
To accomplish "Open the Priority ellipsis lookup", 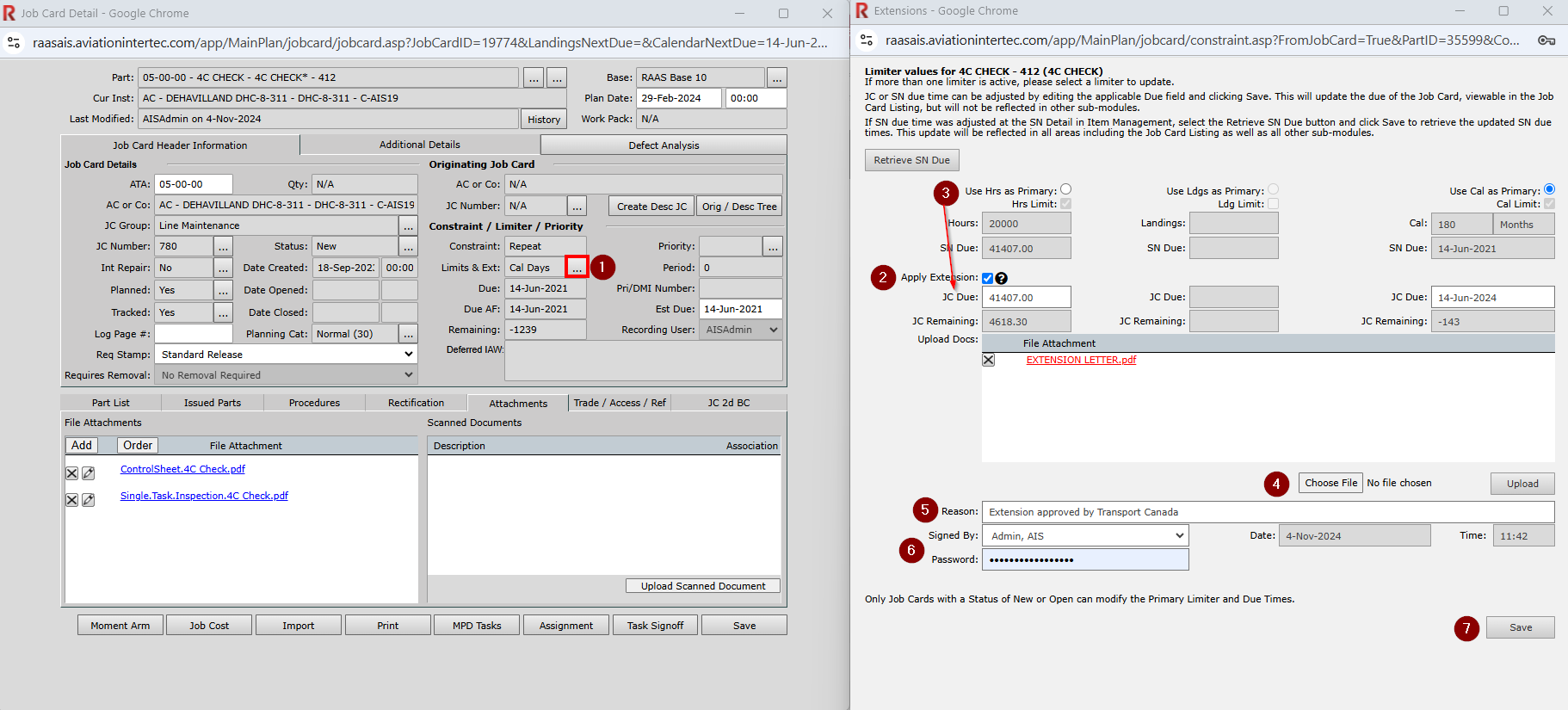I will point(773,247).
